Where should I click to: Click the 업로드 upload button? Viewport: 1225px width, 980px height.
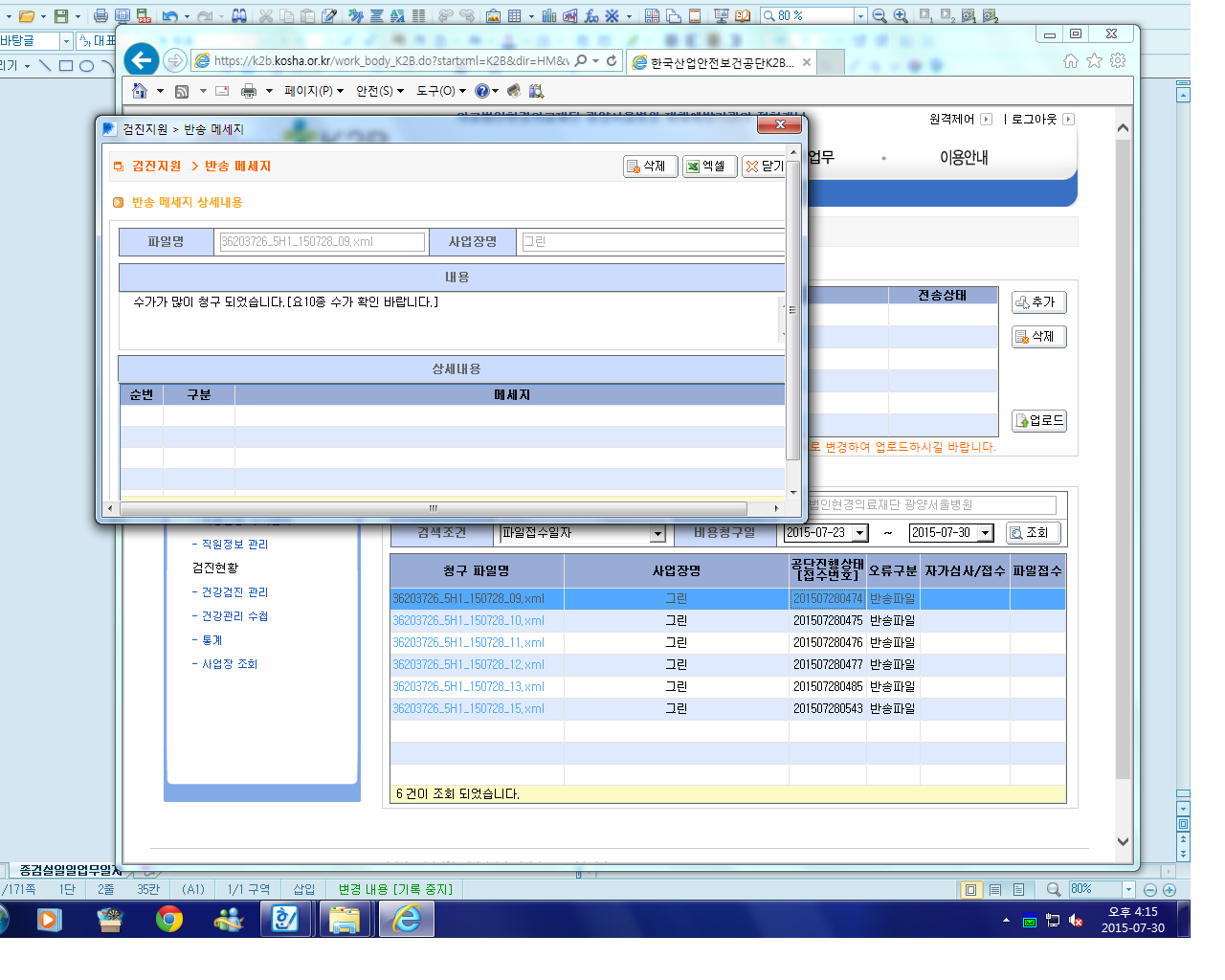coord(1039,421)
